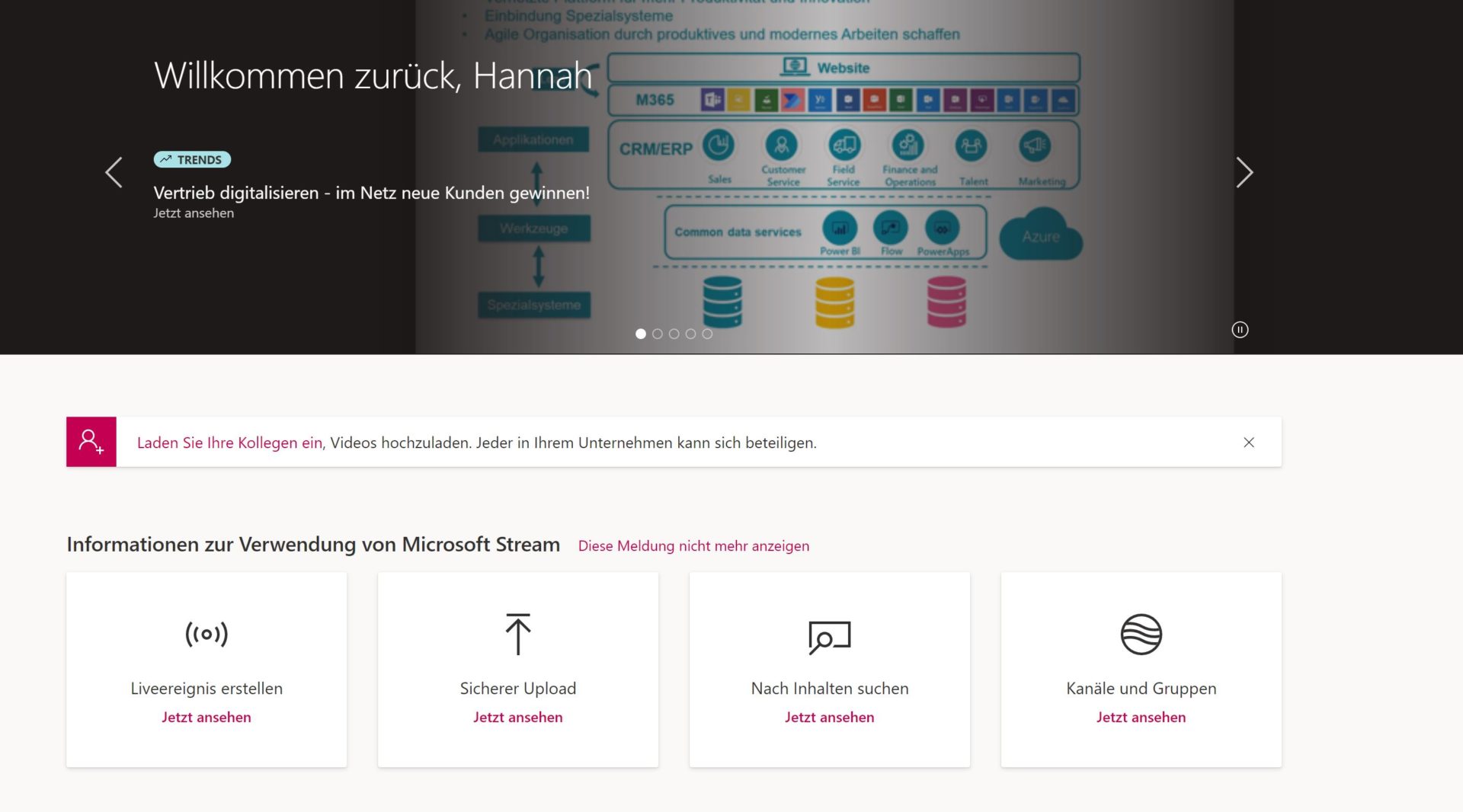The width and height of the screenshot is (1463, 812).
Task: Click 'Kanäle und Gruppen' card title
Action: point(1141,689)
